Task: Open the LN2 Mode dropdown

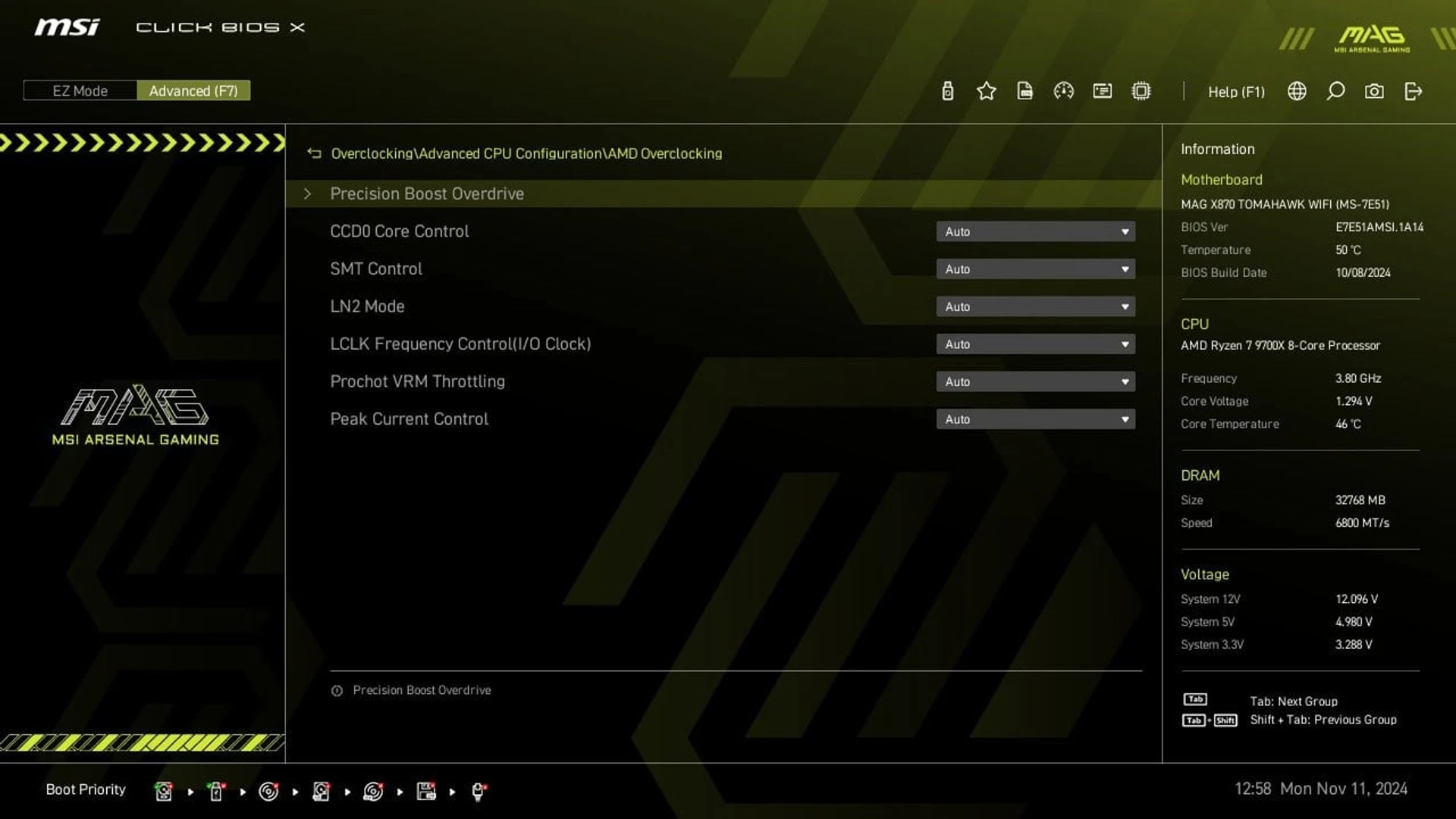Action: pyautogui.click(x=1035, y=306)
